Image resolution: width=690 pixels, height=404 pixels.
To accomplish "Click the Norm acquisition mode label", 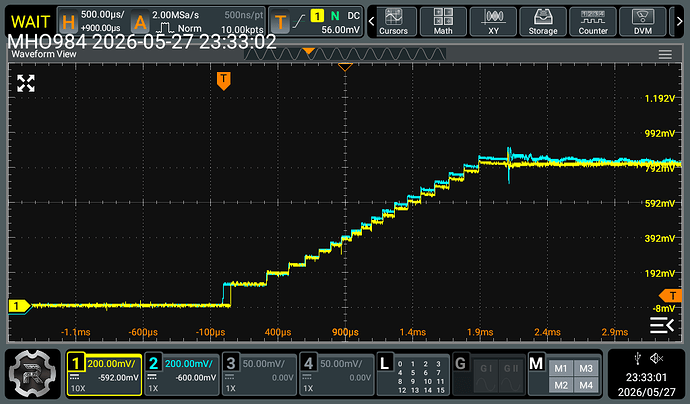I will tap(190, 29).
